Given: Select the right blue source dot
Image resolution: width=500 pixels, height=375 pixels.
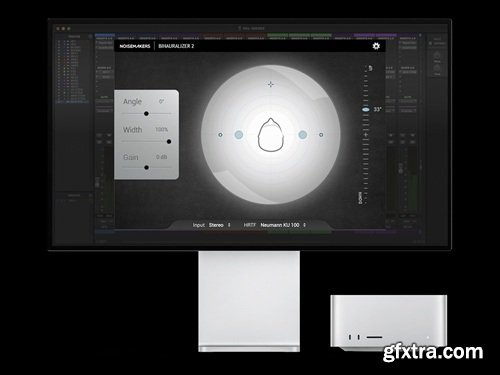Looking at the screenshot, I should pos(303,135).
